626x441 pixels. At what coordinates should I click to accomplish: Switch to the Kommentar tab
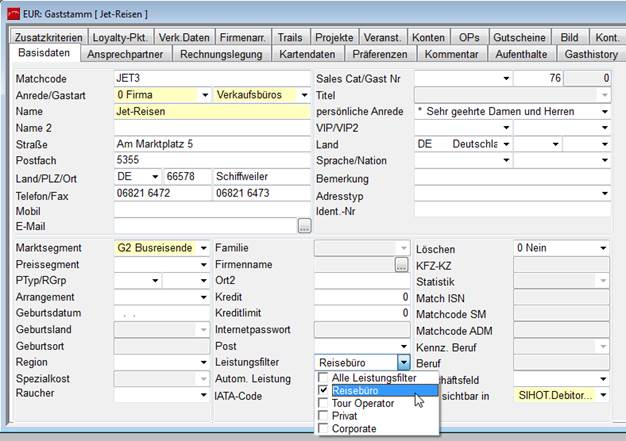(x=451, y=54)
